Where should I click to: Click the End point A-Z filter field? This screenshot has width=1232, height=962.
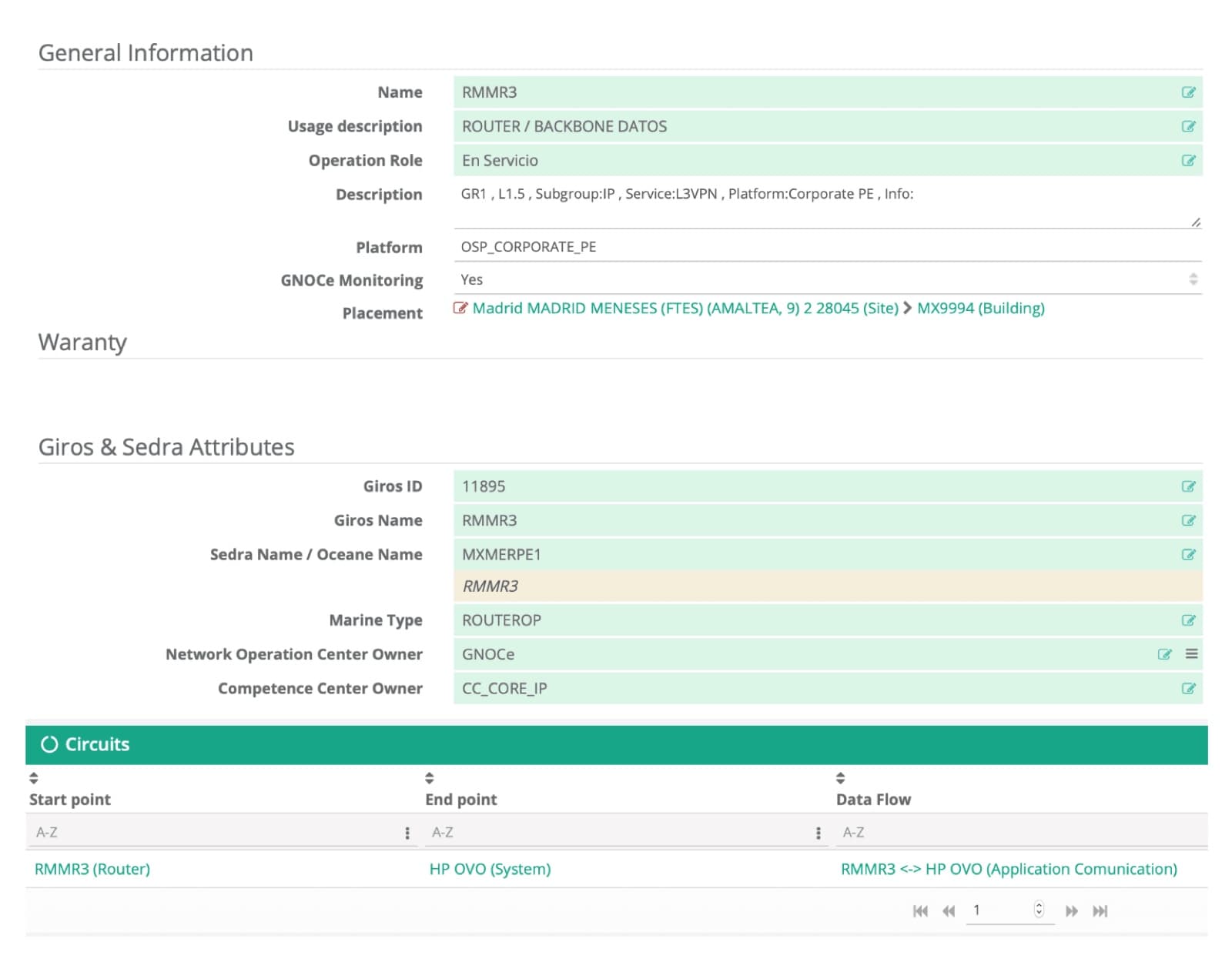[620, 833]
